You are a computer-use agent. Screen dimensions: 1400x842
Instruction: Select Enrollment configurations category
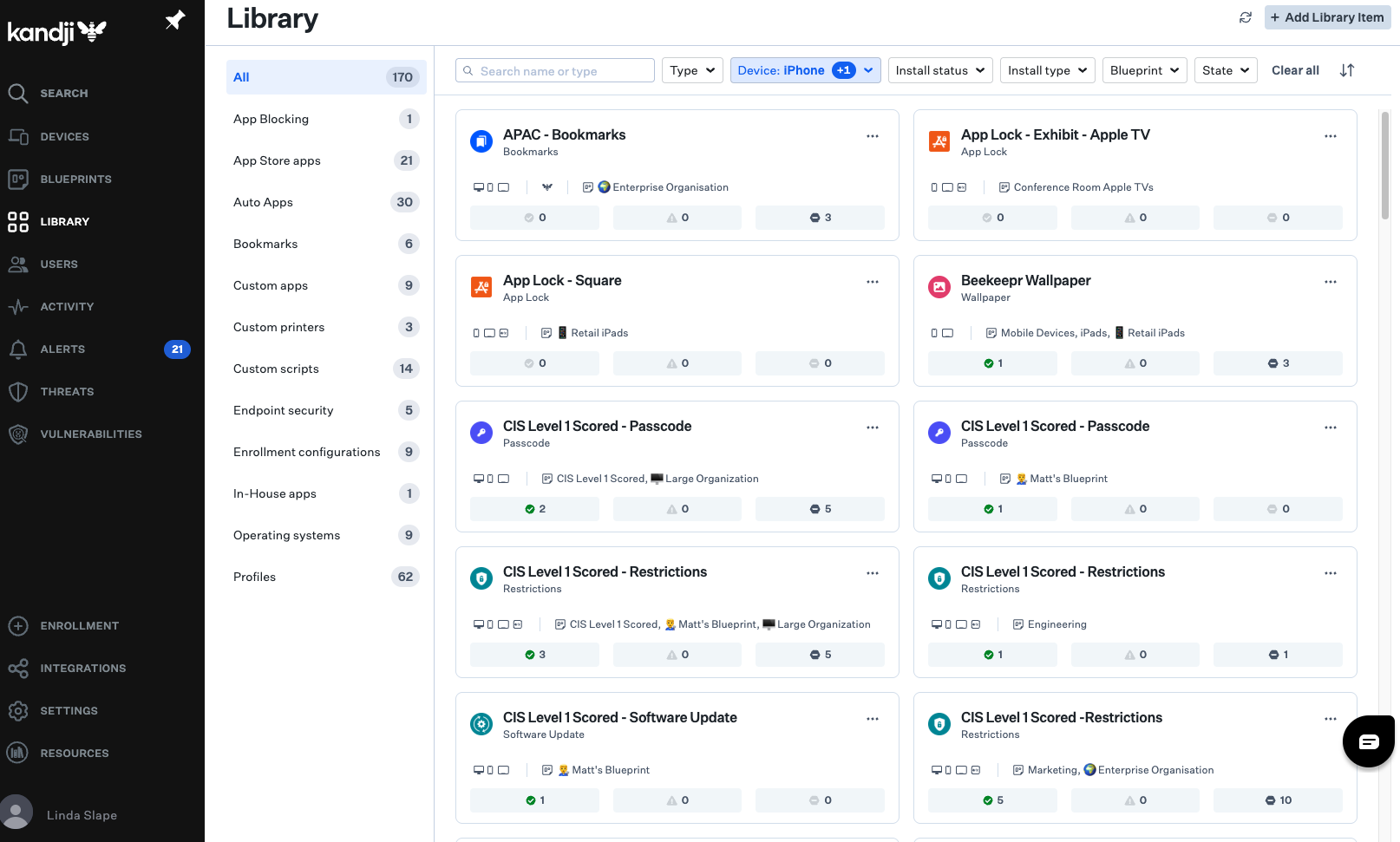click(x=326, y=452)
